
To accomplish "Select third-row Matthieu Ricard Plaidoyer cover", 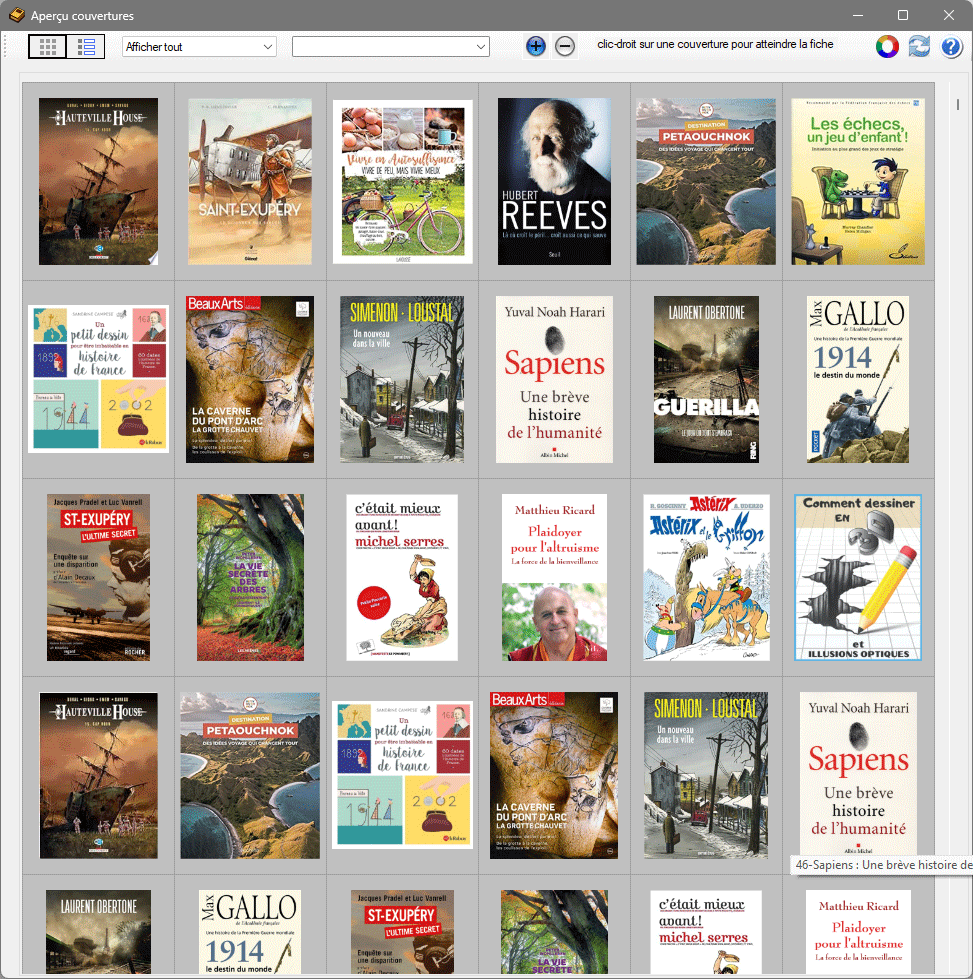I will pos(555,578).
